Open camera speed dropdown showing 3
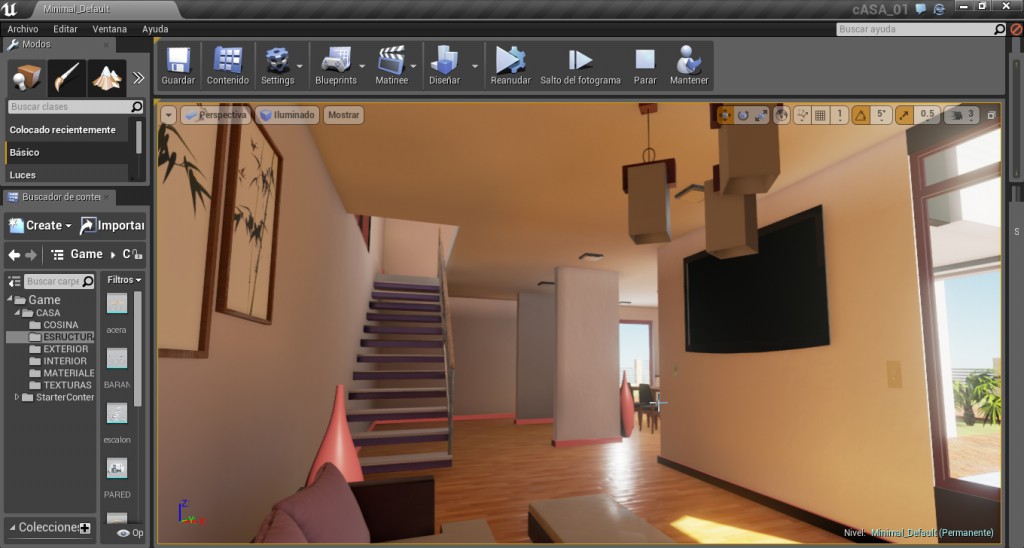 coord(962,116)
